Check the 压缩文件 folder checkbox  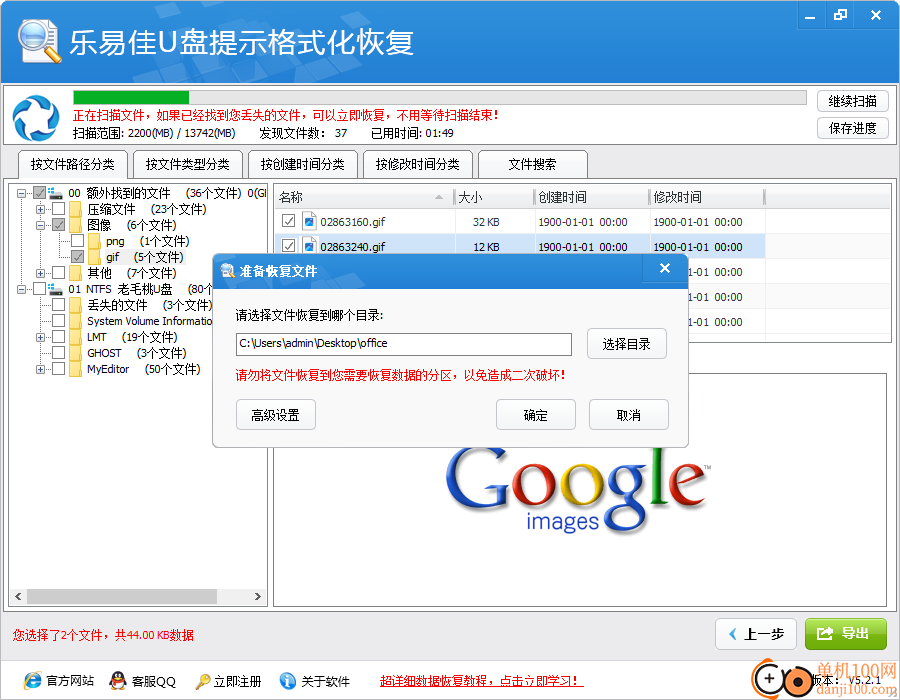coord(59,209)
